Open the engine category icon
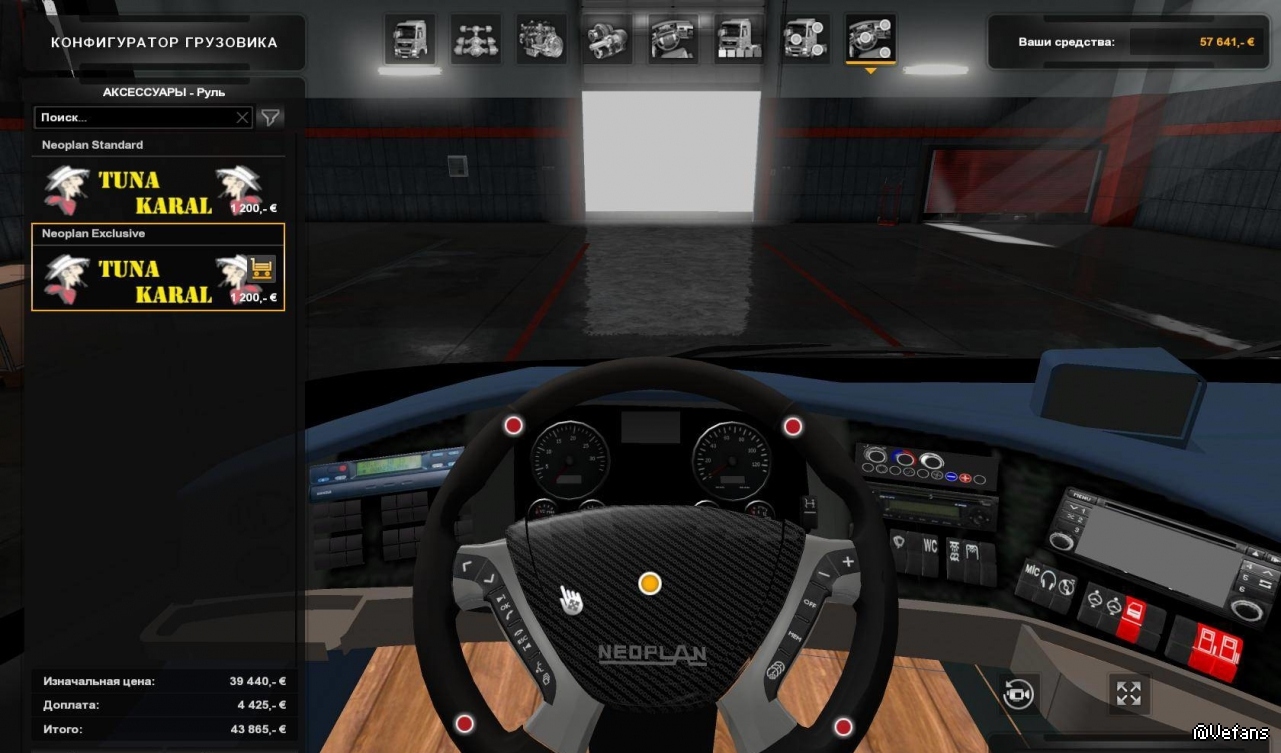This screenshot has height=753, width=1281. [x=542, y=39]
